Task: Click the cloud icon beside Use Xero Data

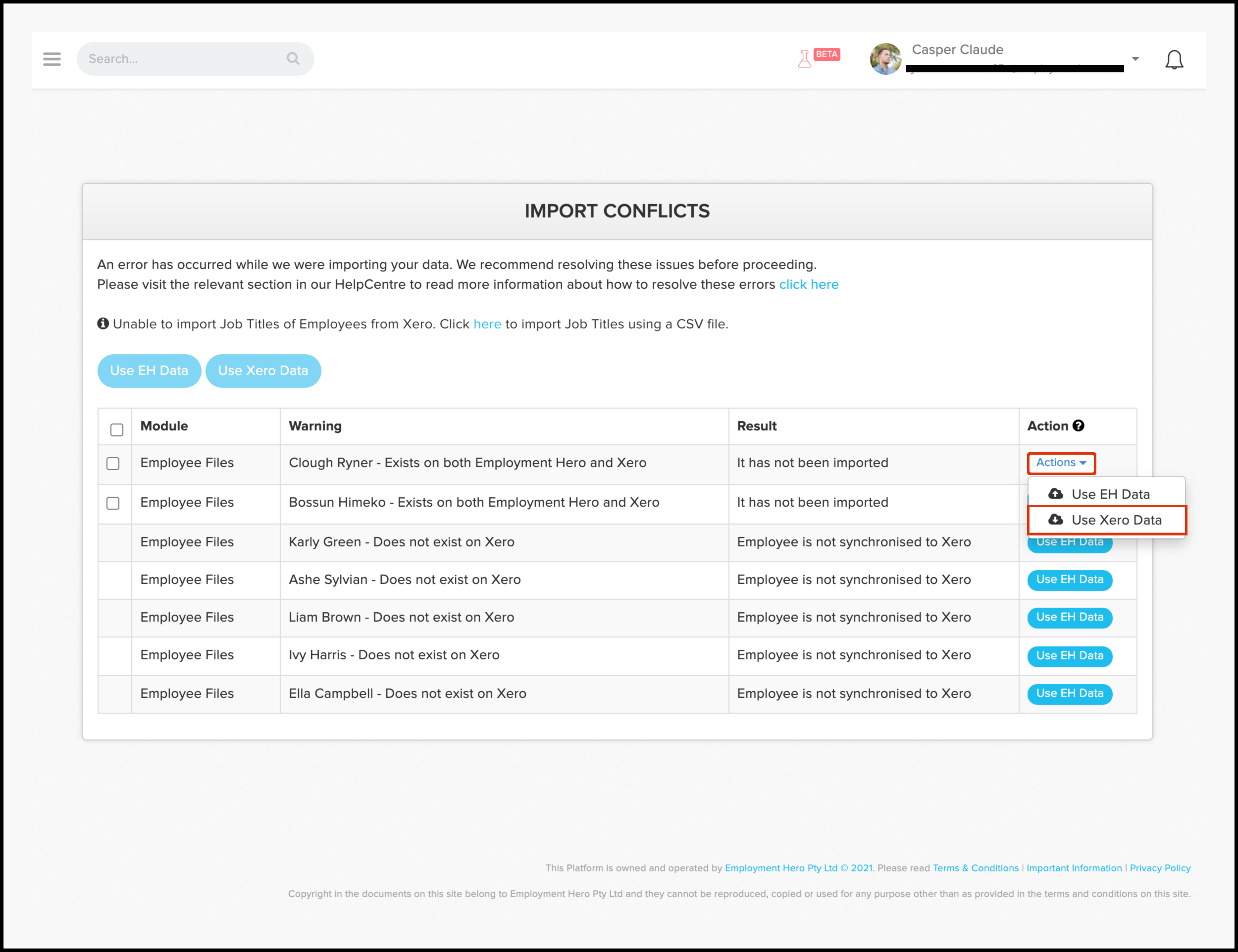Action: pos(1056,520)
